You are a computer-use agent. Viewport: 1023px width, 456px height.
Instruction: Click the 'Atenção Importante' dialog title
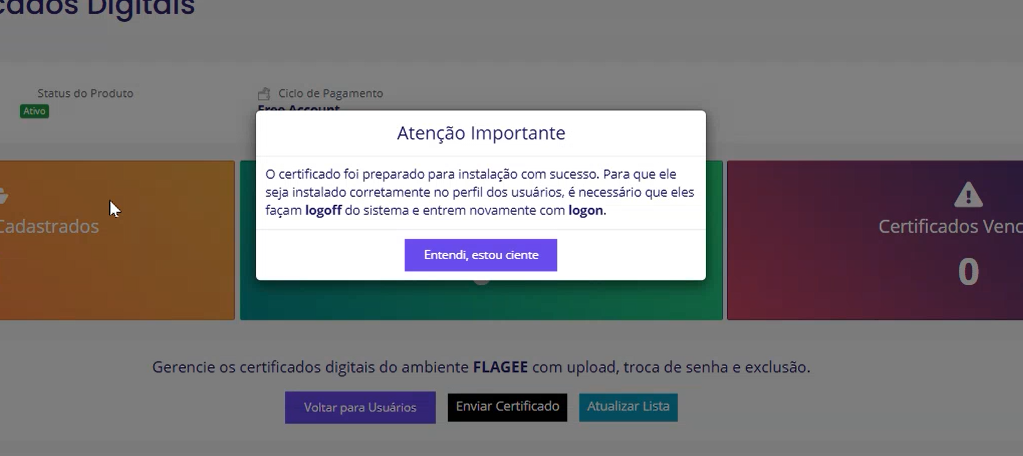pos(480,133)
